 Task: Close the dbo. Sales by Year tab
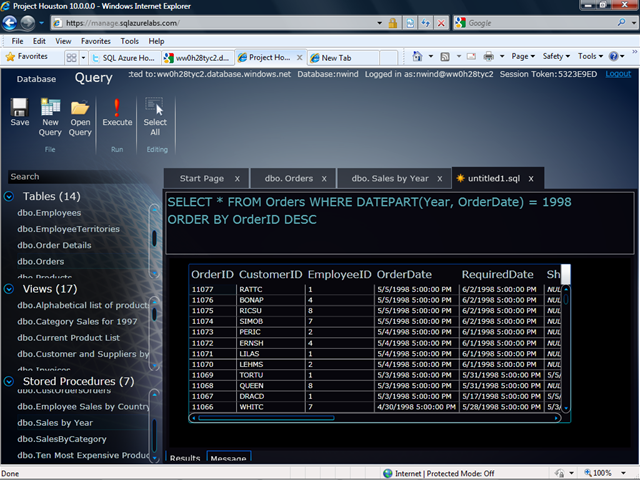coord(440,179)
